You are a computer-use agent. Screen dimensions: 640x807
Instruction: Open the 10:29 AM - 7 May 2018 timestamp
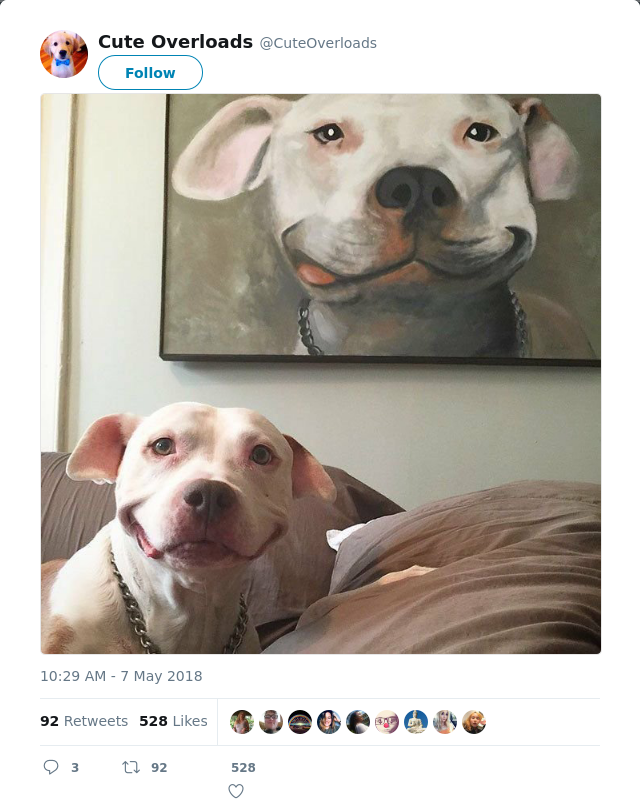(x=121, y=676)
